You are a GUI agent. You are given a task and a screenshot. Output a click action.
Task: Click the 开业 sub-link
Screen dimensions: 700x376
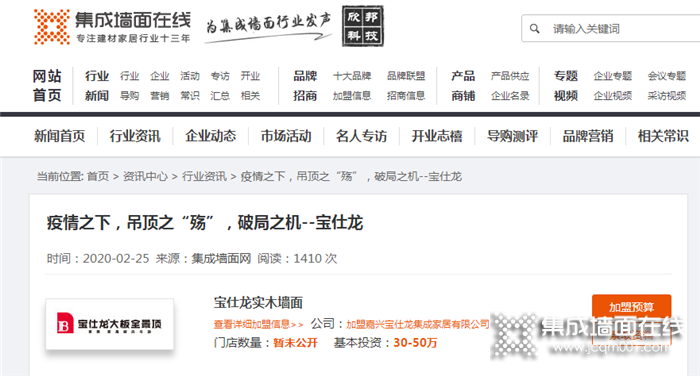[x=250, y=76]
